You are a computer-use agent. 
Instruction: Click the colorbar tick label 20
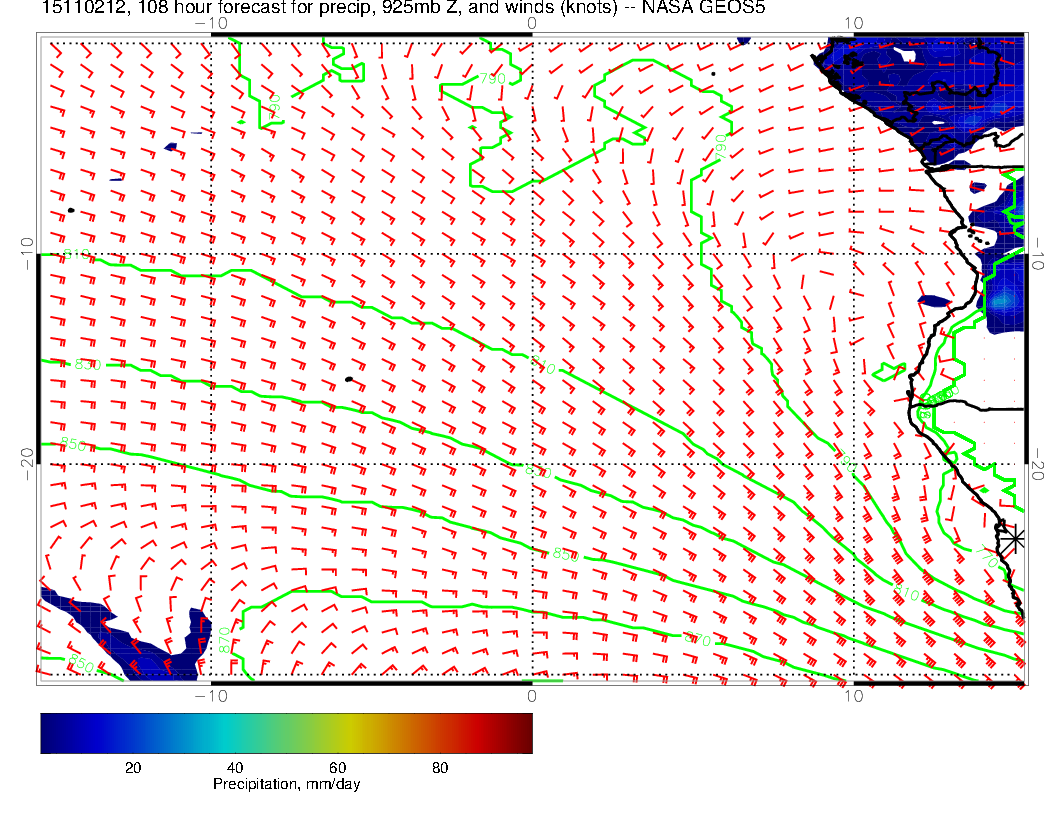(132, 767)
